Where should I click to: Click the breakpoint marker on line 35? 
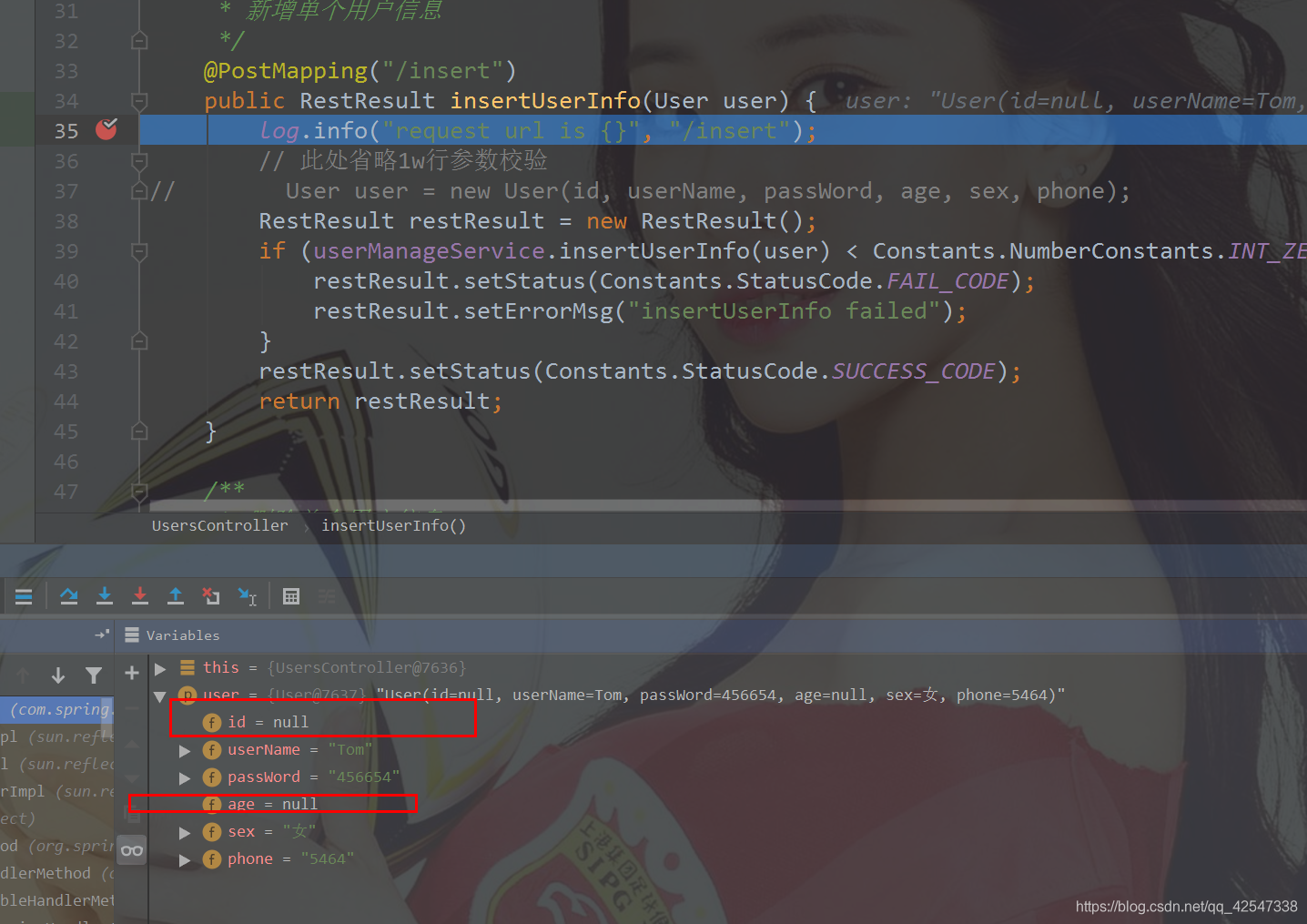click(106, 129)
